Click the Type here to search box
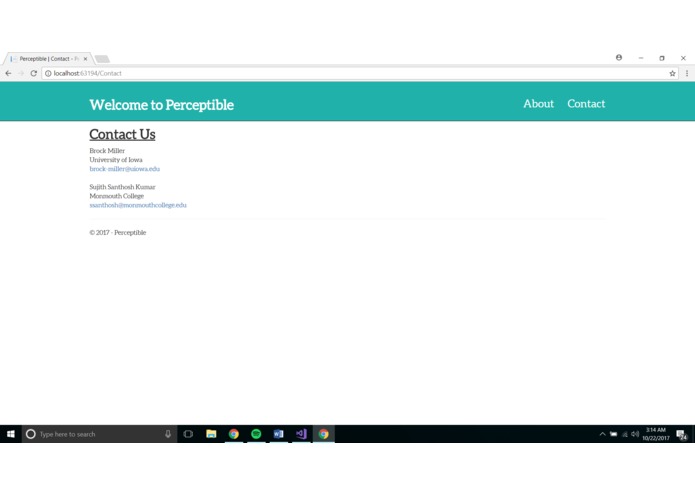Viewport: 695px width, 494px height. (x=99, y=434)
